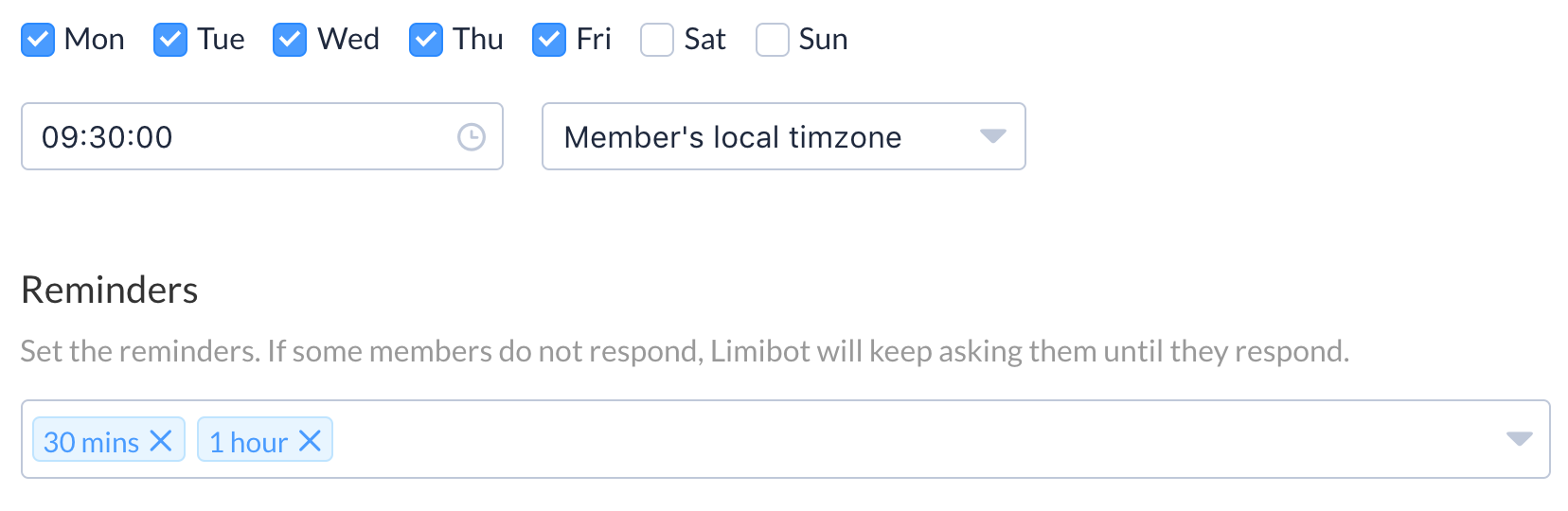The width and height of the screenshot is (1568, 511).
Task: Expand the Reminders dropdown arrow
Action: pyautogui.click(x=1519, y=439)
